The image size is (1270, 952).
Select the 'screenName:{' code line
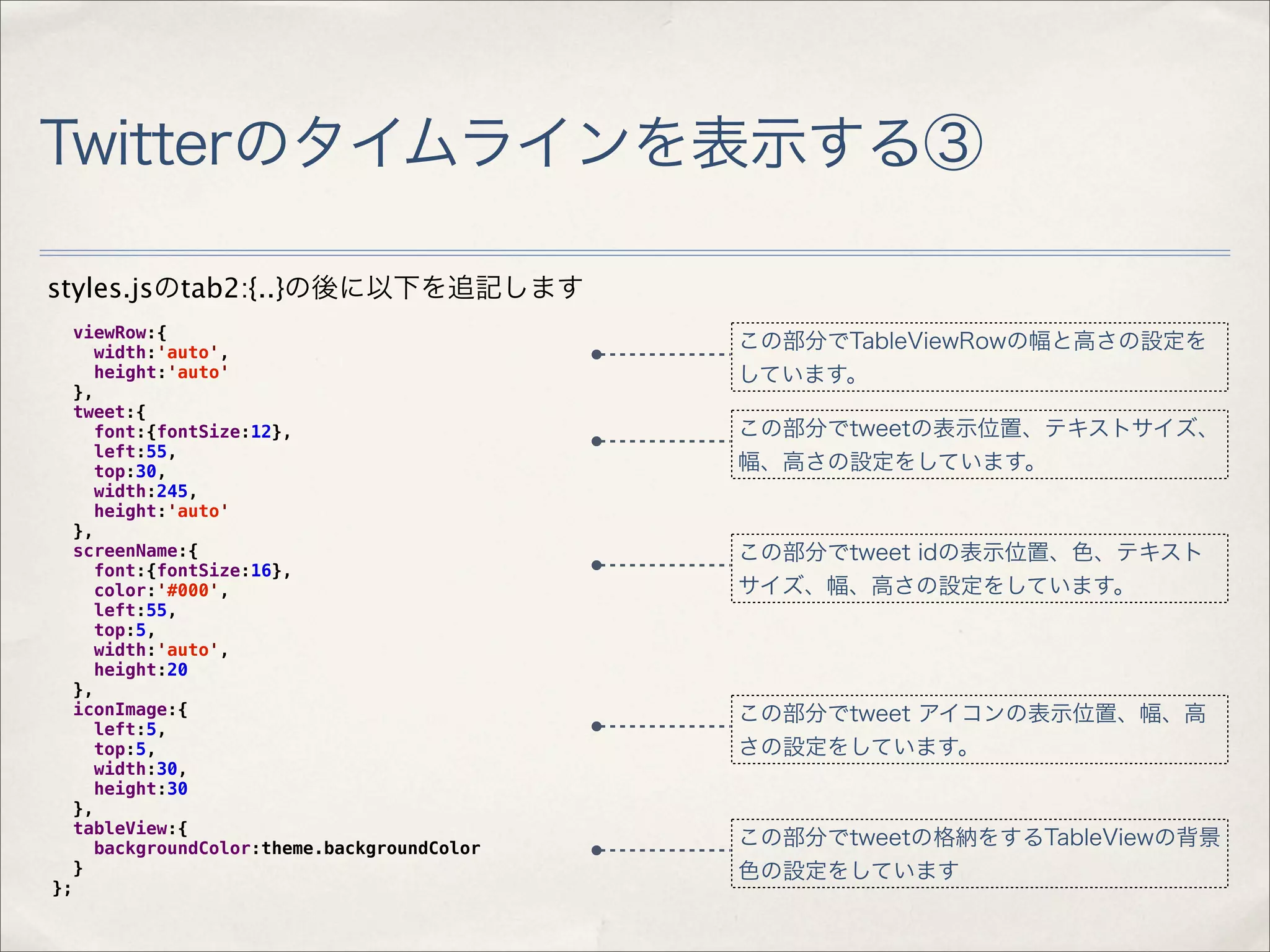click(135, 551)
